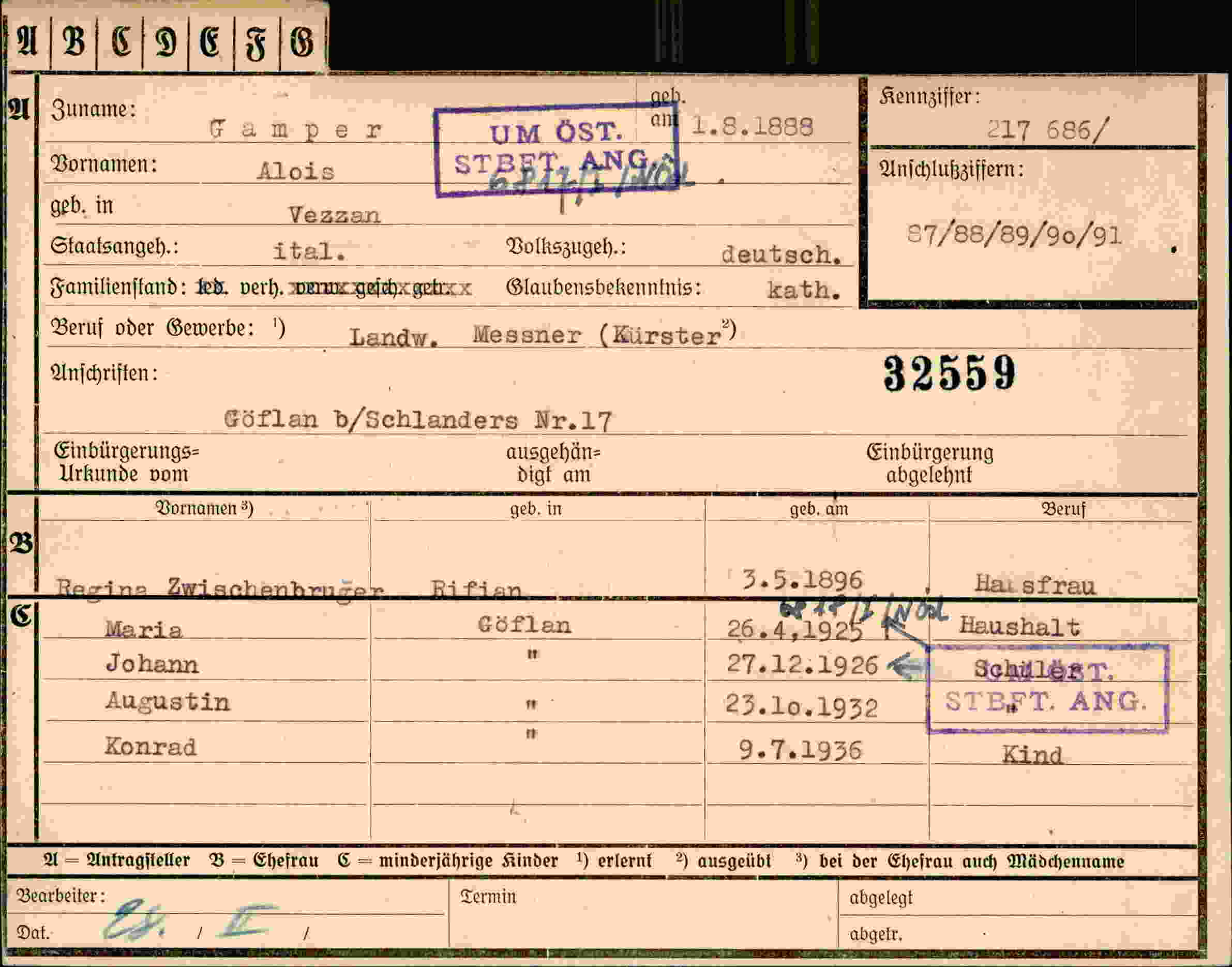Click the upper 'UM ÖST. STBFT. ANG.' stamp
This screenshot has width=1232, height=967.
(x=556, y=150)
